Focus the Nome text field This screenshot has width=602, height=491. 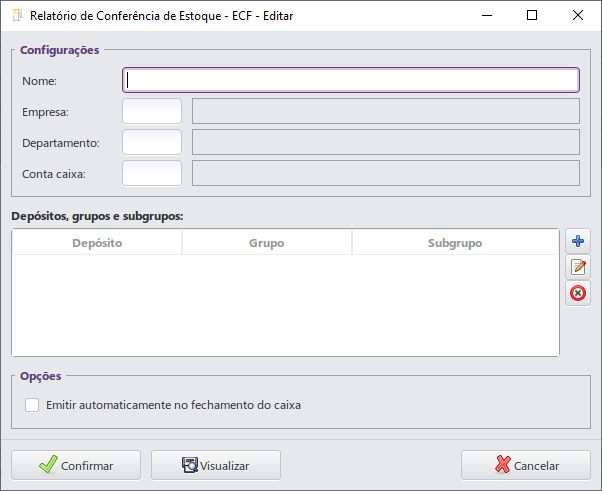click(350, 80)
